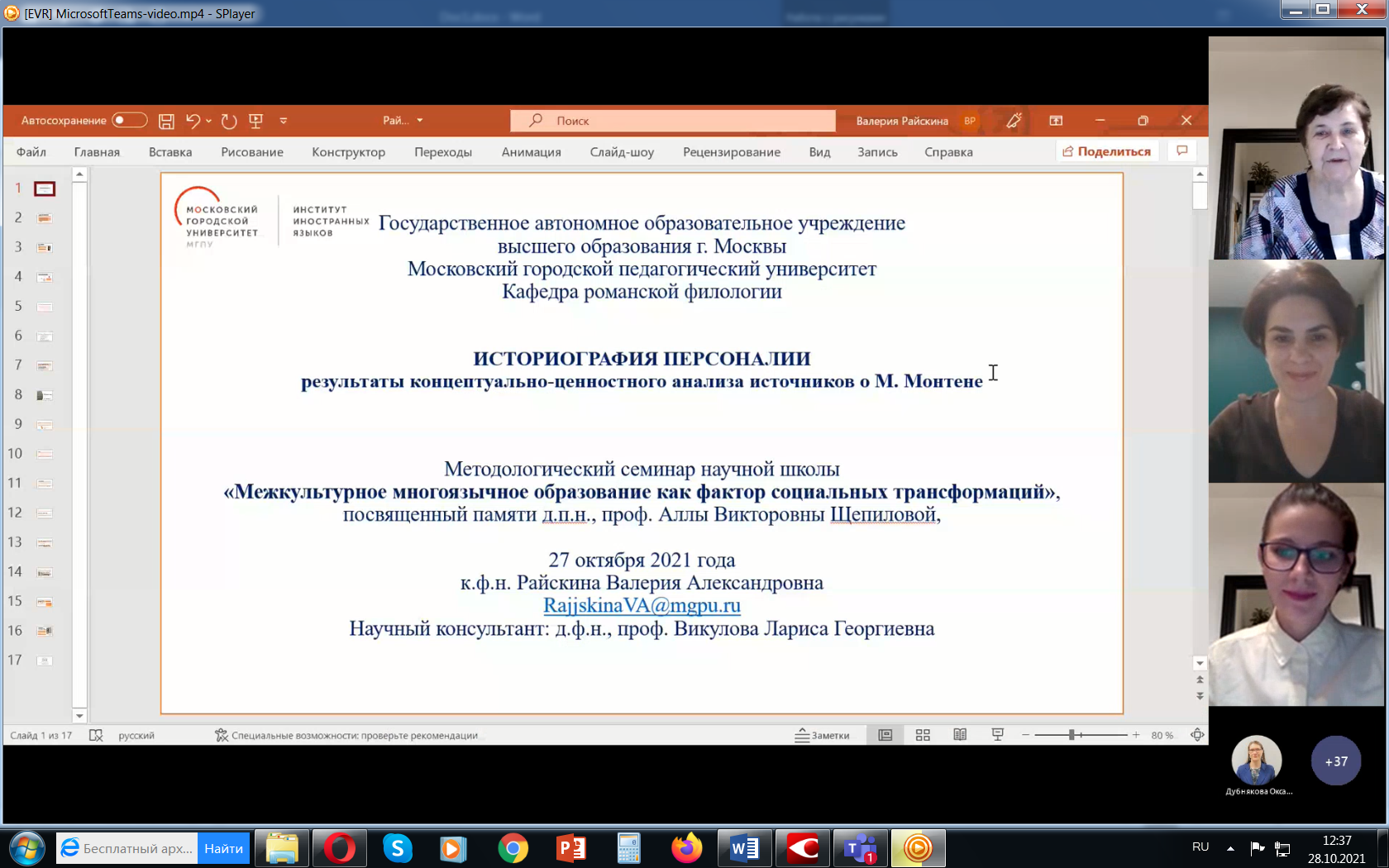The image size is (1389, 868).
Task: Open the RajjskinaVA@mgpu.ru email link
Action: click(642, 605)
